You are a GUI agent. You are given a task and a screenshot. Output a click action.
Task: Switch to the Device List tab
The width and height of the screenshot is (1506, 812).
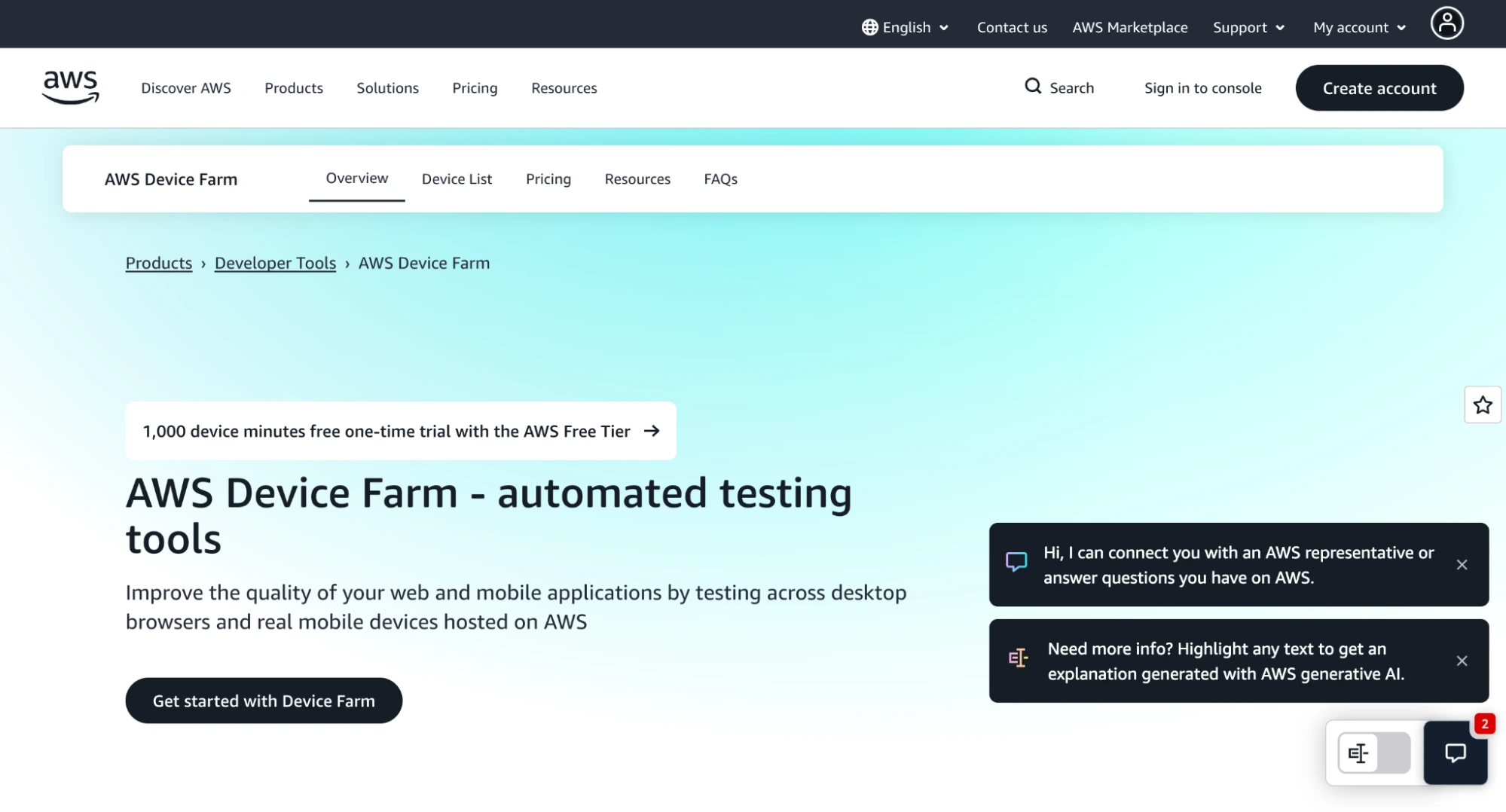tap(457, 179)
